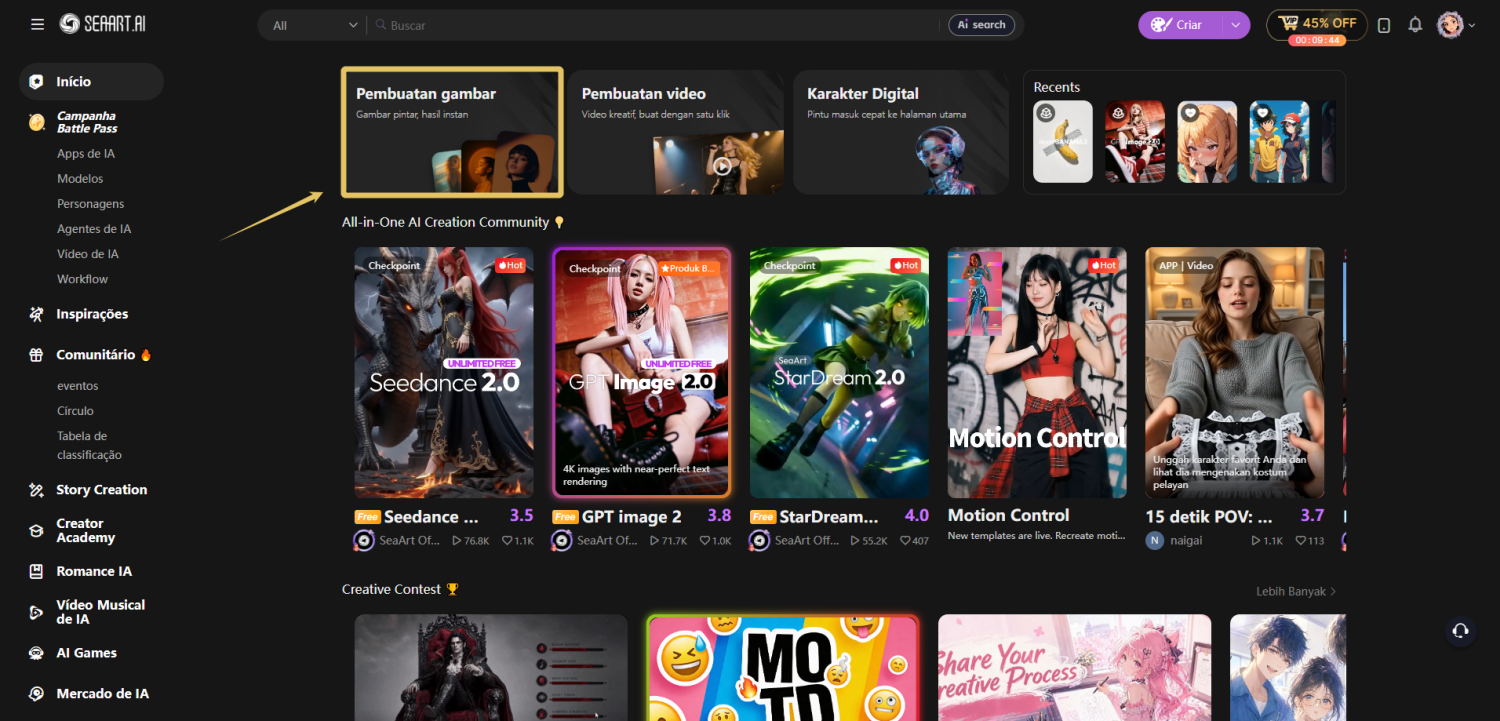Go to Início in the sidebar
Screen dimensions: 1500x721
91,82
